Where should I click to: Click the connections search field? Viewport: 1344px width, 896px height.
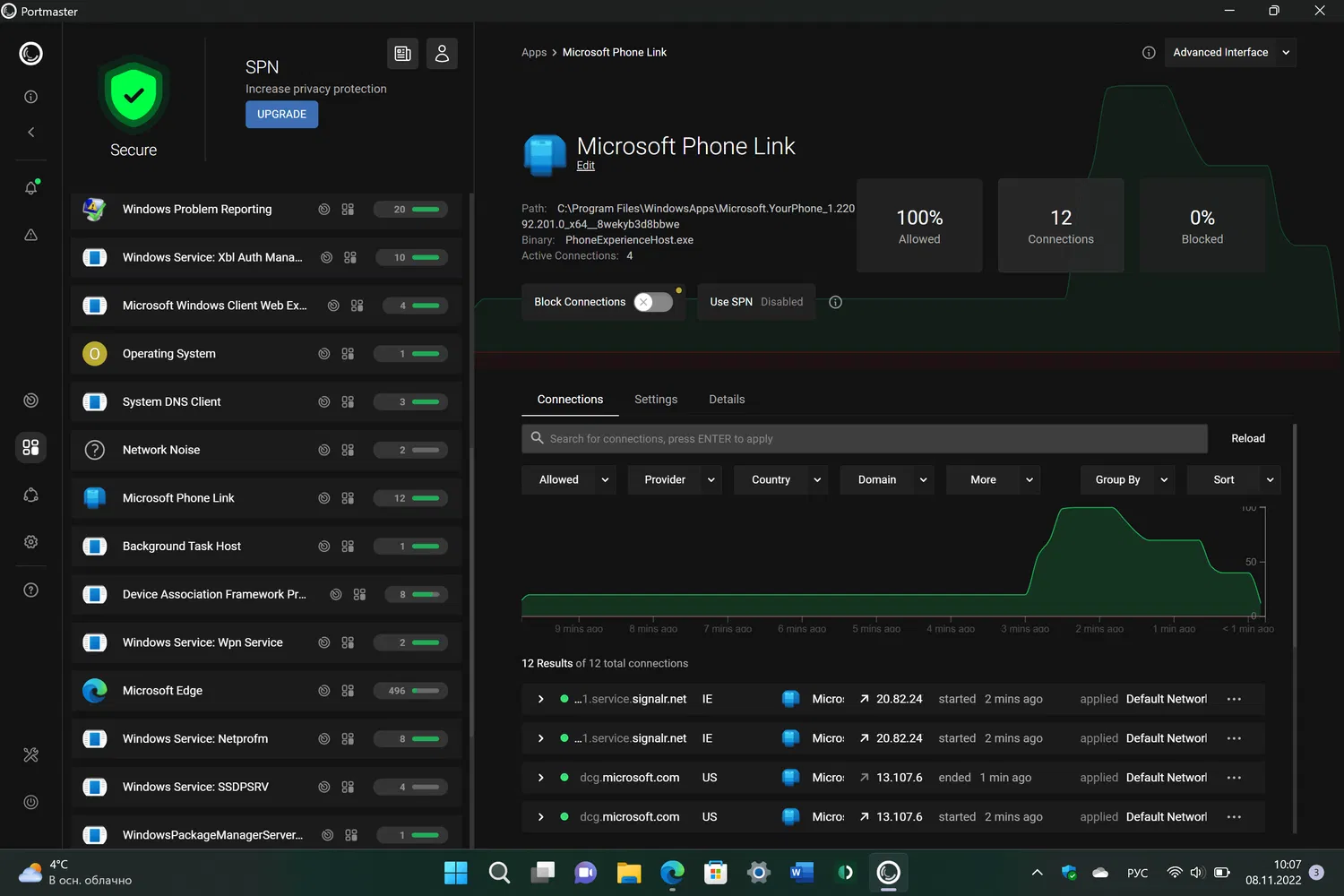(865, 438)
